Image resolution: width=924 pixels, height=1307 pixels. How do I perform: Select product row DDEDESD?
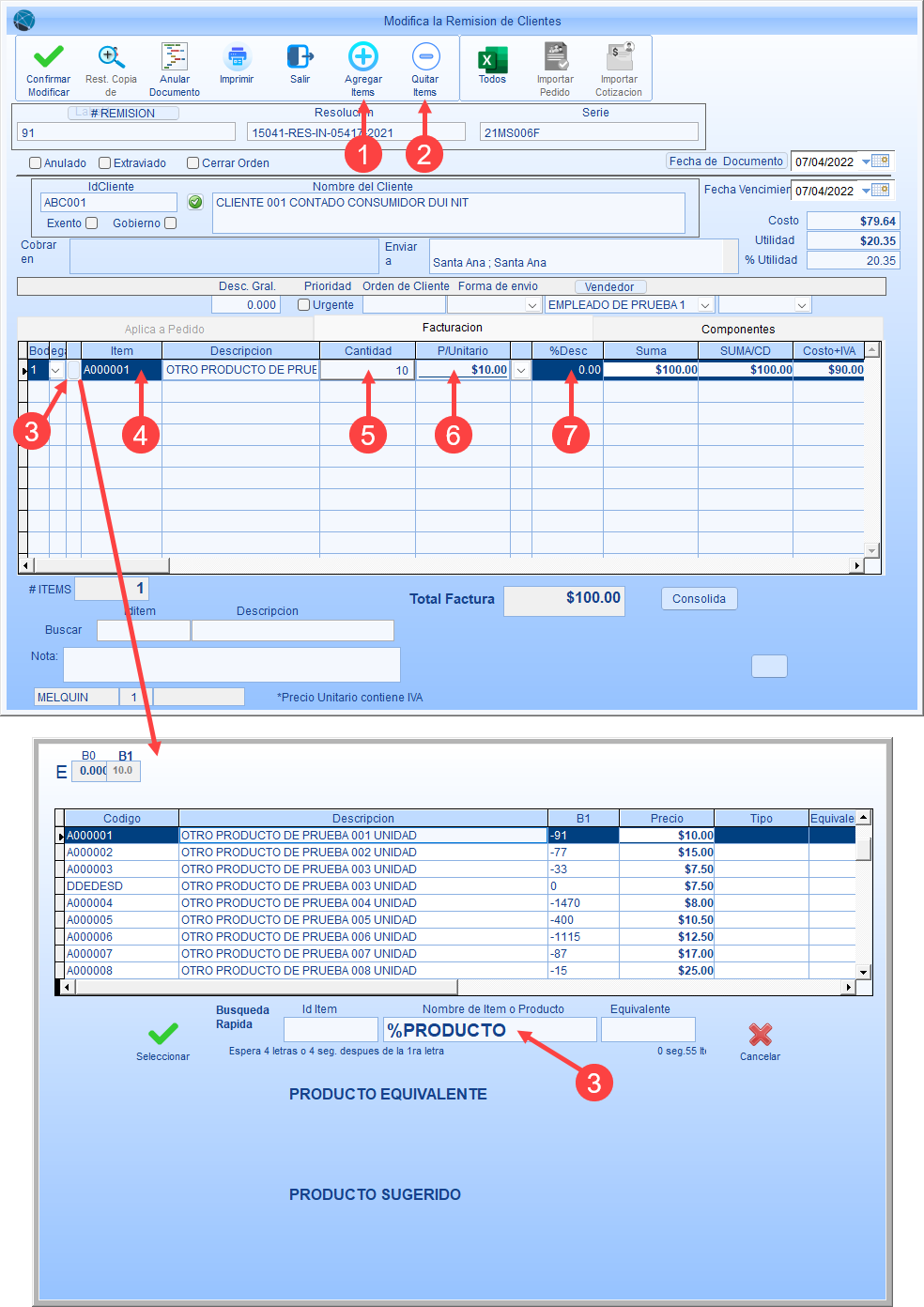pyautogui.click(x=460, y=886)
